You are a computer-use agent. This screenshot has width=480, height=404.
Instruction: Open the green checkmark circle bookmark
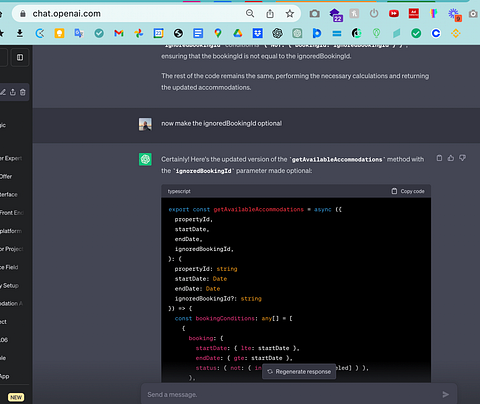coord(416,33)
